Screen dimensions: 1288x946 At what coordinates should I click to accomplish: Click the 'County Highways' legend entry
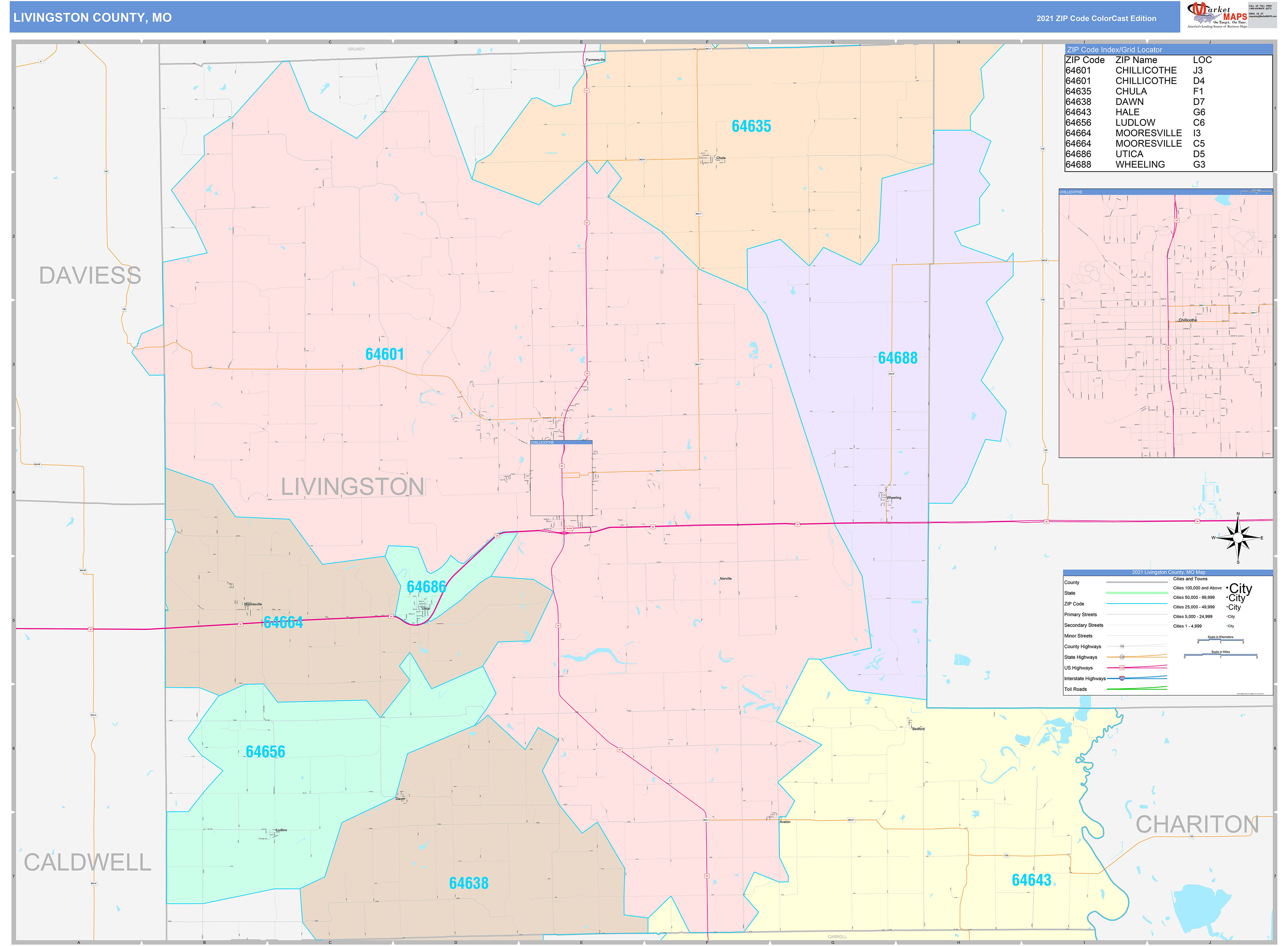tap(1082, 647)
